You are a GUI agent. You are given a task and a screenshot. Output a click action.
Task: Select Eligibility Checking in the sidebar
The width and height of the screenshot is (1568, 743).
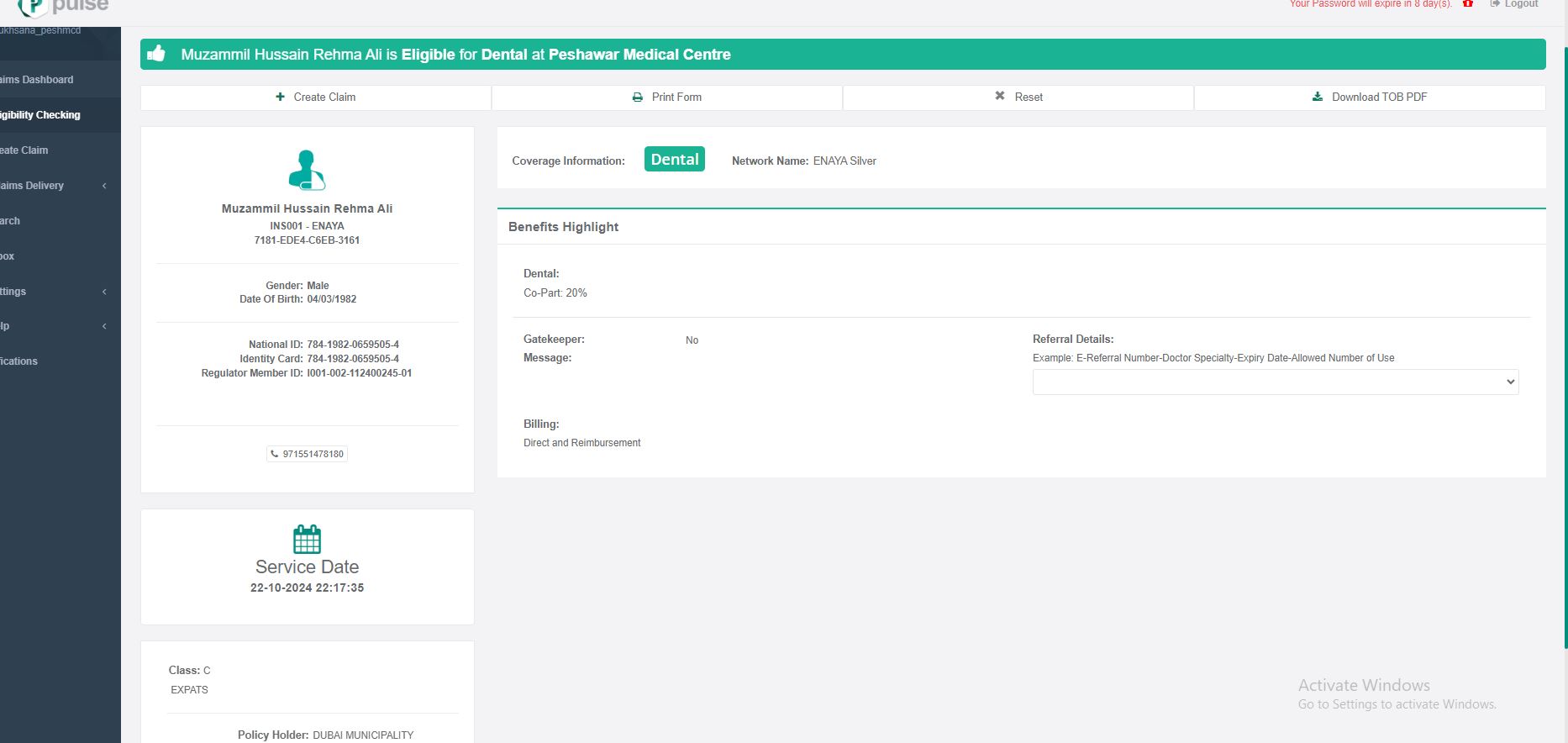[x=40, y=115]
